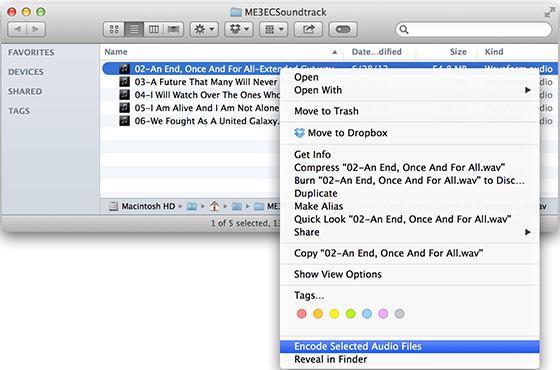Click the audio icon of the 06 track
The height and width of the screenshot is (370, 560).
pos(124,121)
